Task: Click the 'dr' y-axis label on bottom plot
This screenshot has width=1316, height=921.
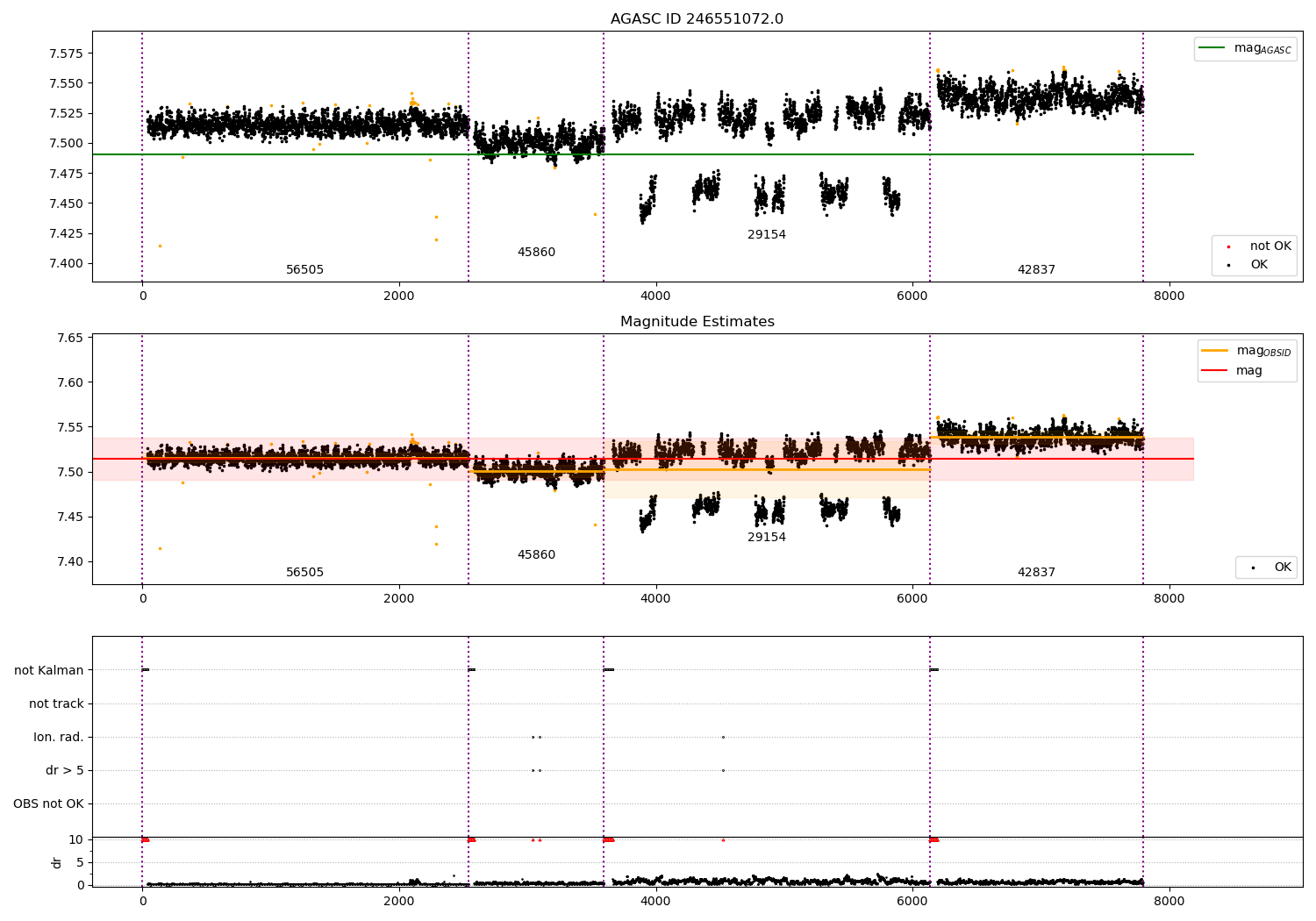Action: [x=57, y=862]
